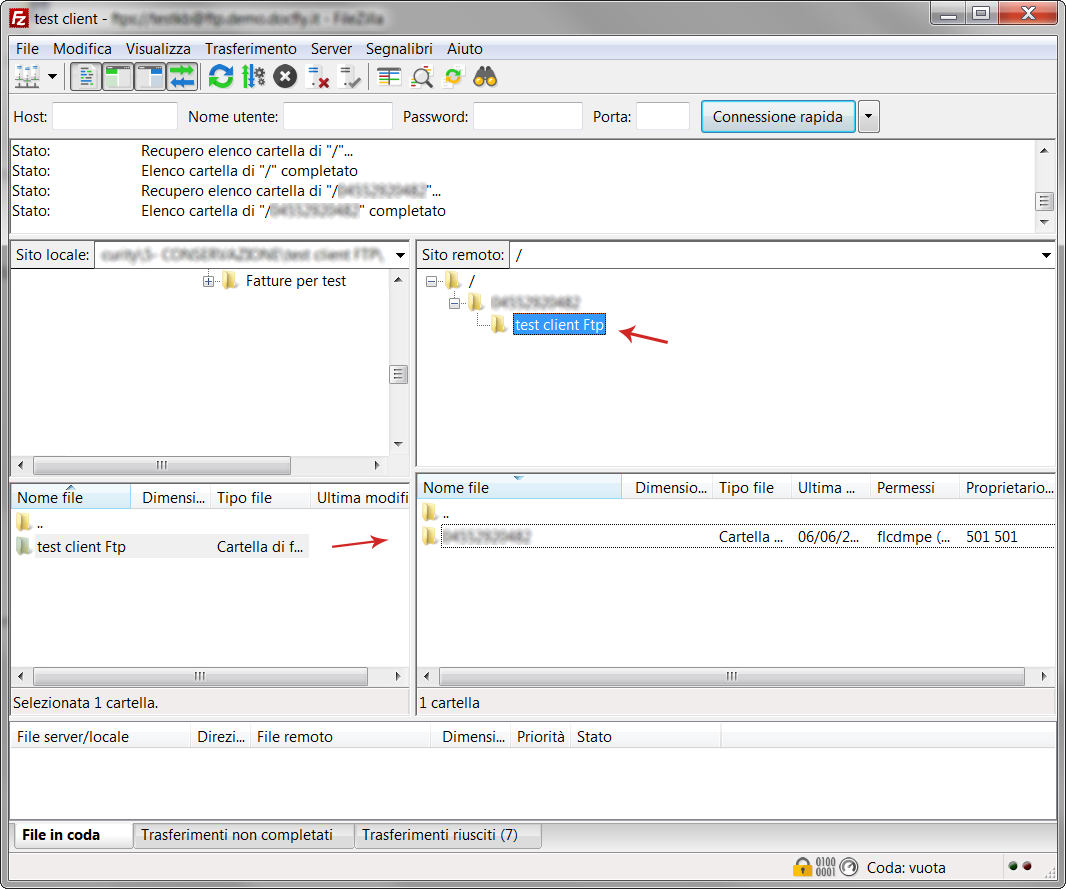Open the Trasferimento menu
1066x889 pixels.
251,49
